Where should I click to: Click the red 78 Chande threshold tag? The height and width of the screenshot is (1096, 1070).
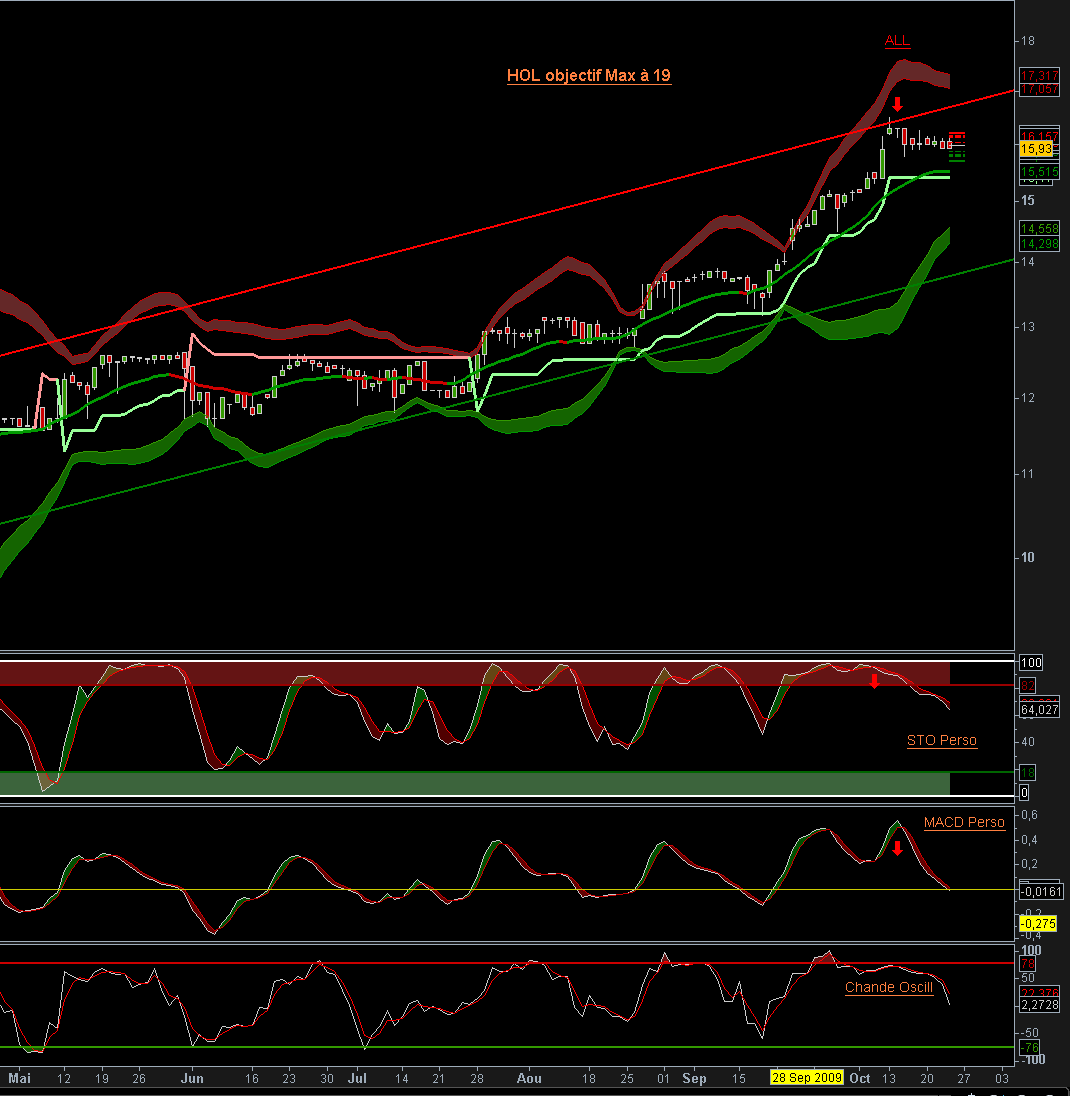[x=1027, y=964]
